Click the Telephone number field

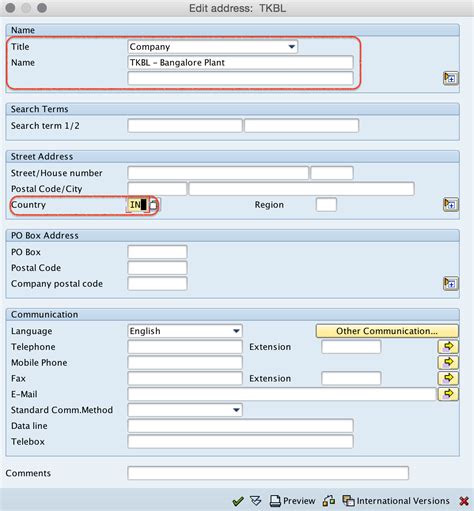tap(185, 347)
